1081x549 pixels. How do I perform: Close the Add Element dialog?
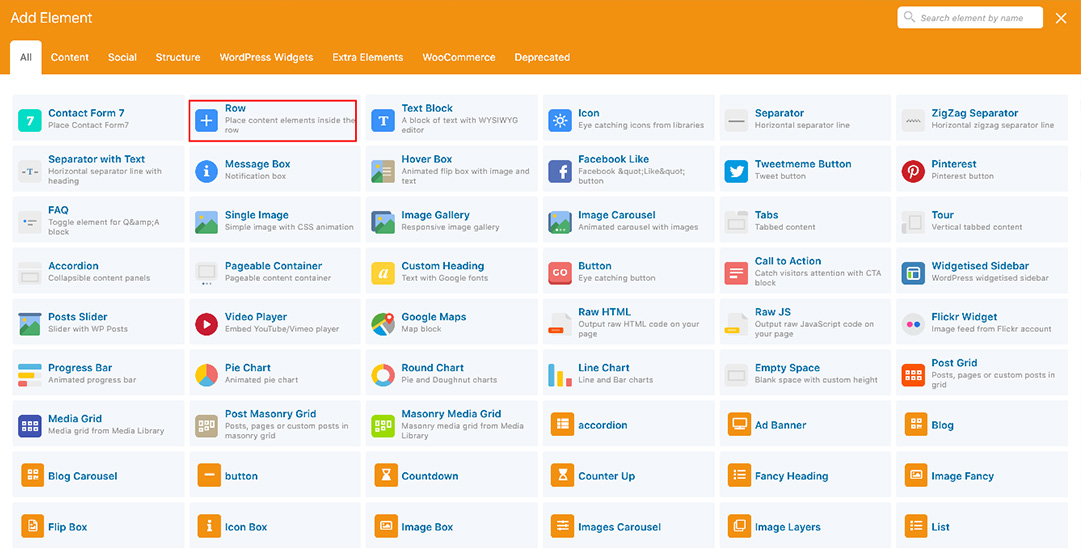[1061, 19]
